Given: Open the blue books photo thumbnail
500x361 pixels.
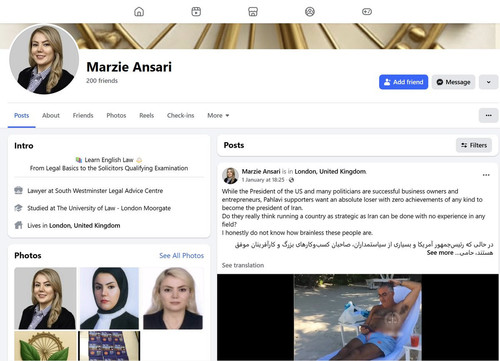Looking at the screenshot, I should pos(109,346).
